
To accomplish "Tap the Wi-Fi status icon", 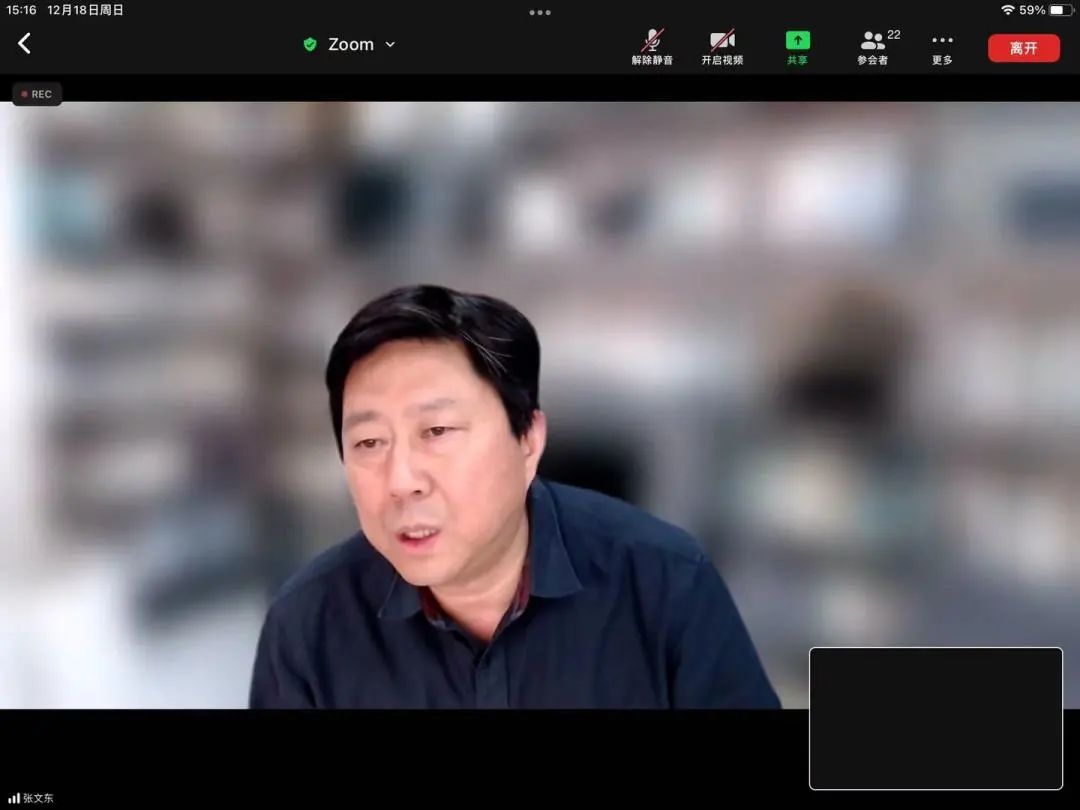I will click(1008, 10).
